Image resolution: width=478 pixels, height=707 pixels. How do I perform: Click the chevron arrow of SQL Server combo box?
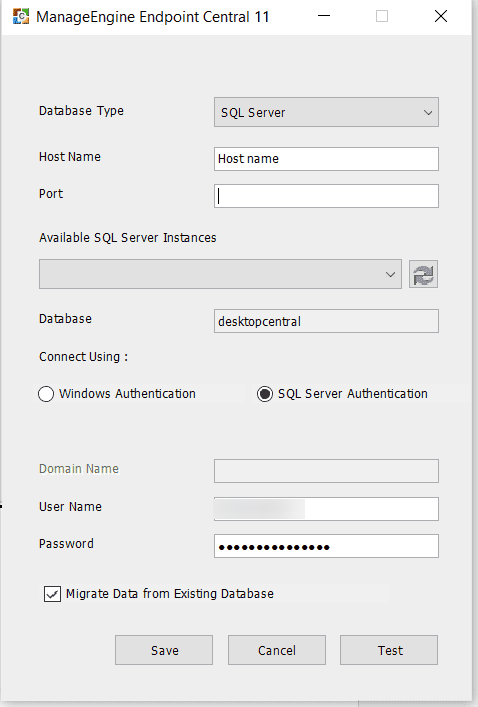[x=428, y=113]
